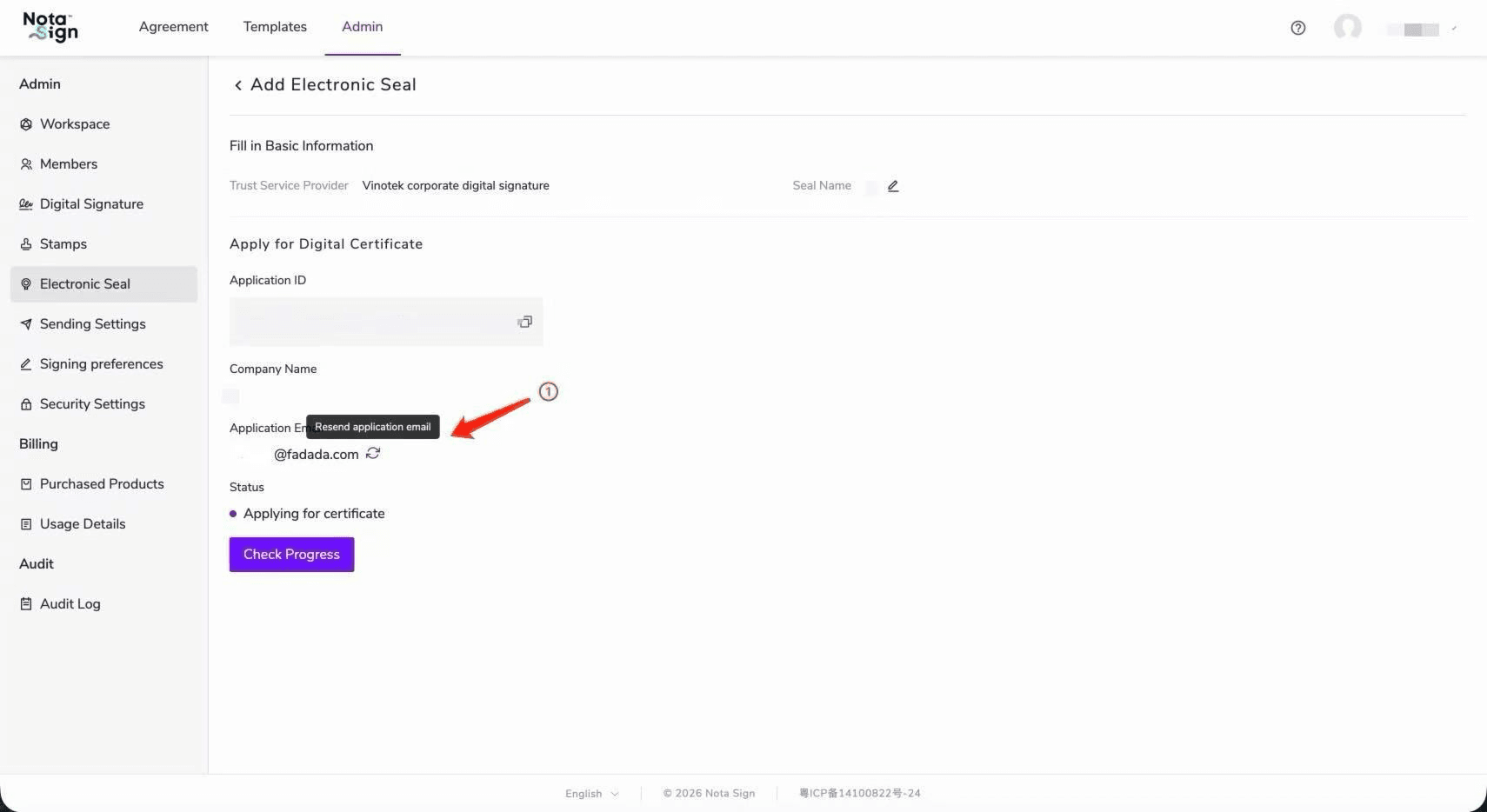Click the Check Progress button

pyautogui.click(x=291, y=555)
